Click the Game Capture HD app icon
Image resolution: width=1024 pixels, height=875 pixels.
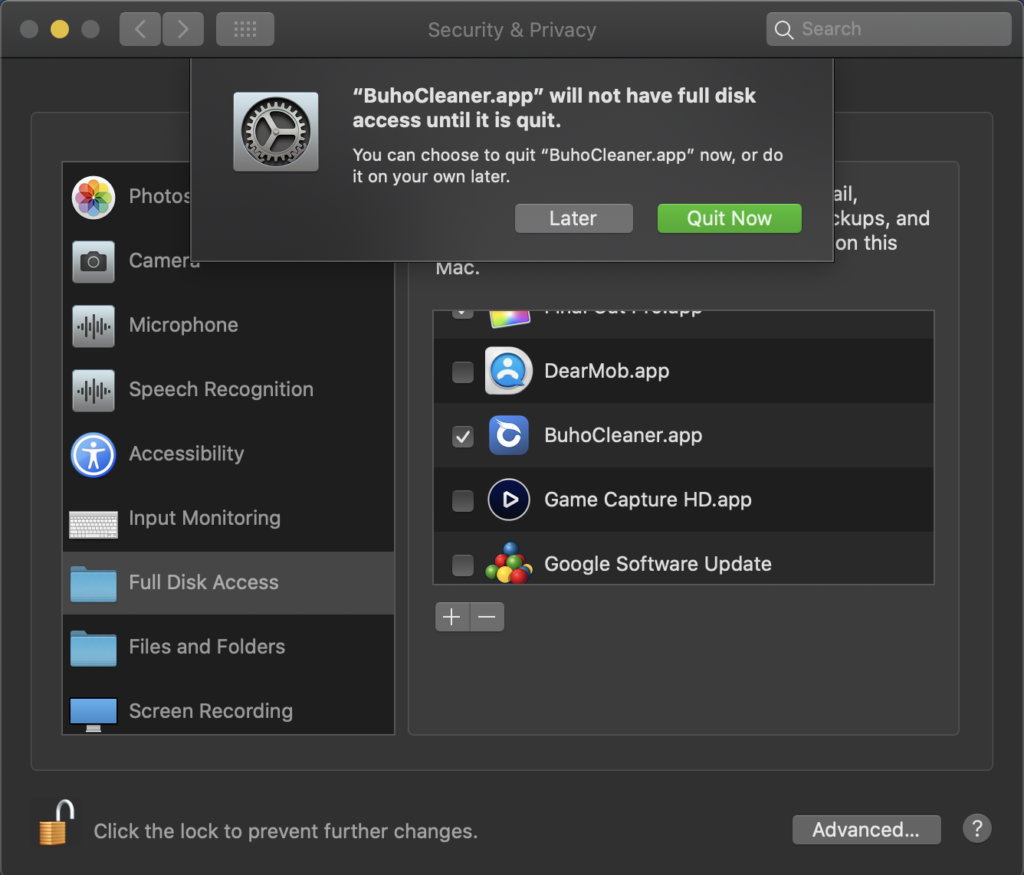click(x=509, y=500)
